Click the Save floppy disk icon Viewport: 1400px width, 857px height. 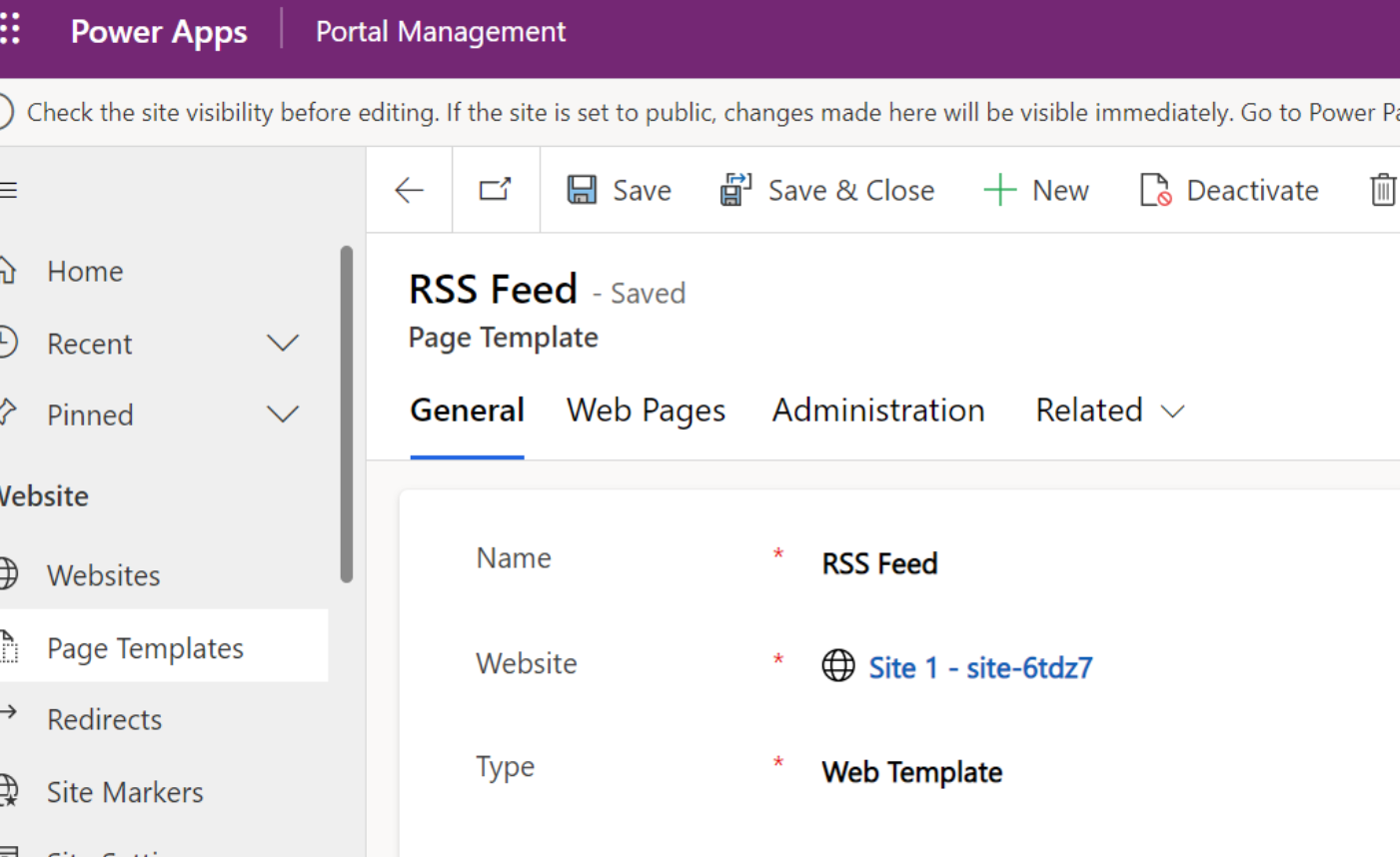pyautogui.click(x=582, y=190)
